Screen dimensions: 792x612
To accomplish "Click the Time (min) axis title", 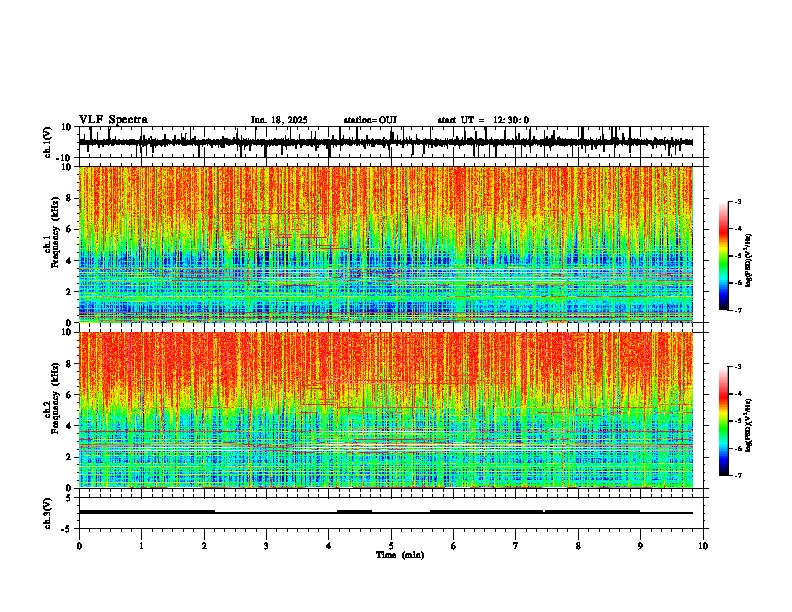I will (400, 555).
